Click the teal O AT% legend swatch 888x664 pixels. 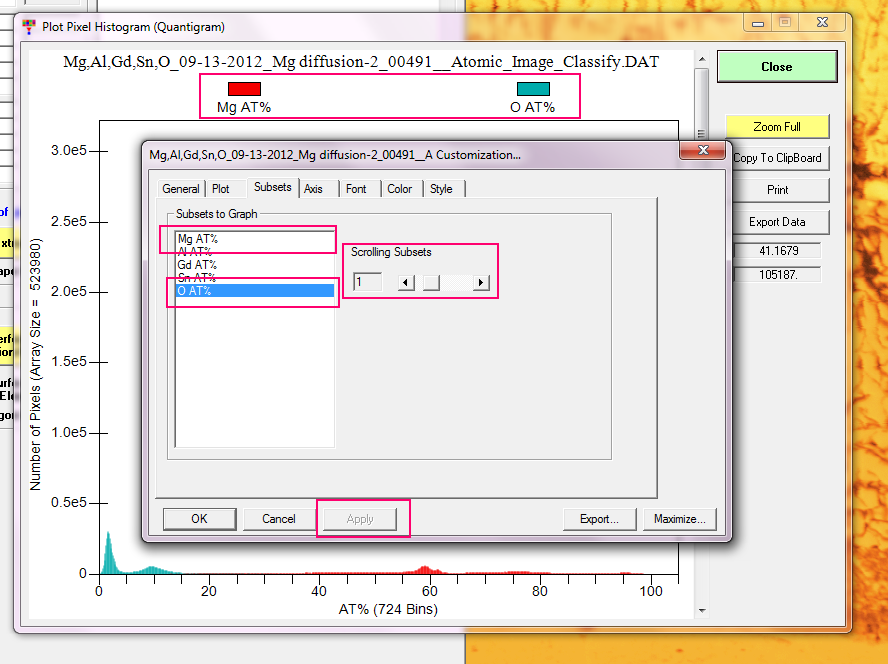coord(532,89)
